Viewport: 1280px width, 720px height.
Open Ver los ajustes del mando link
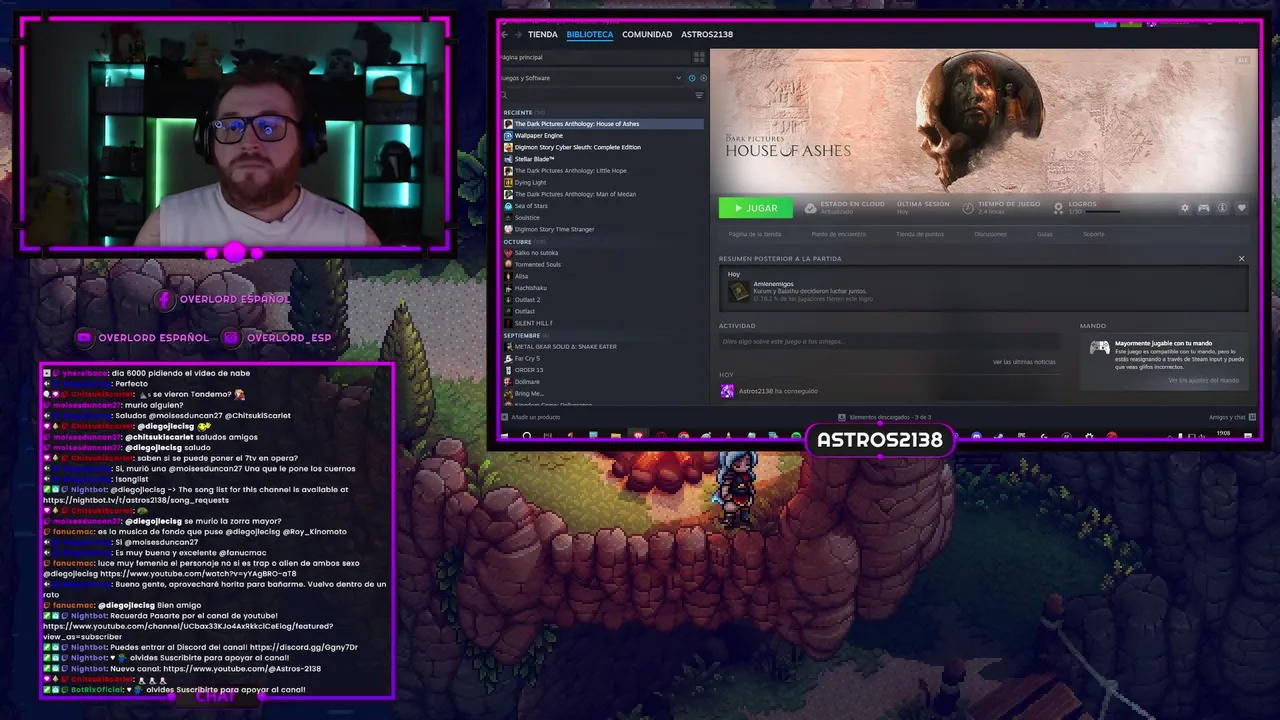click(1204, 380)
